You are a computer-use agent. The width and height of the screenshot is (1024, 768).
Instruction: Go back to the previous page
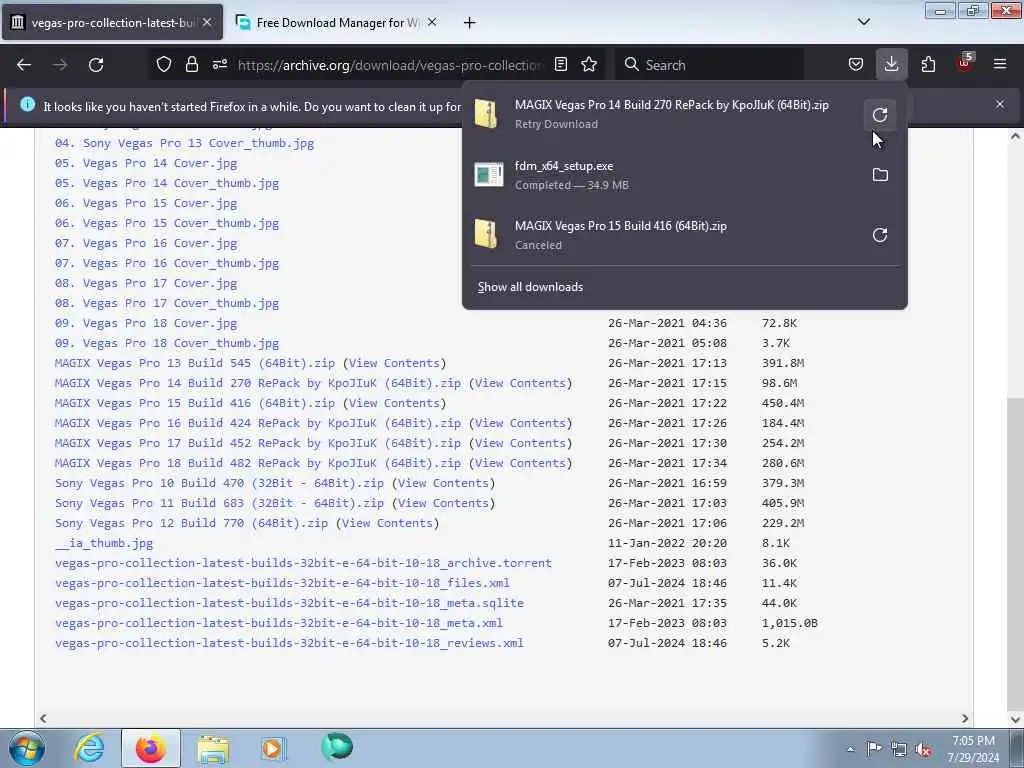[x=24, y=65]
